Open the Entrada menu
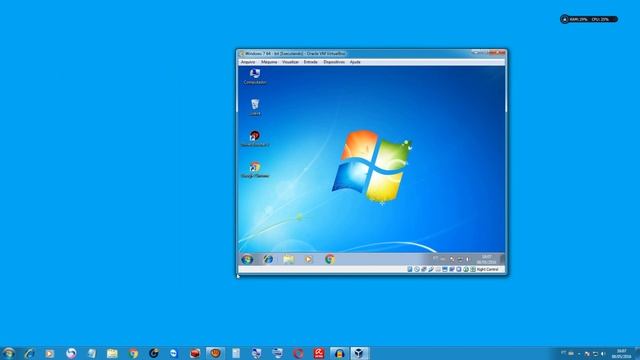The width and height of the screenshot is (640, 360). click(311, 62)
